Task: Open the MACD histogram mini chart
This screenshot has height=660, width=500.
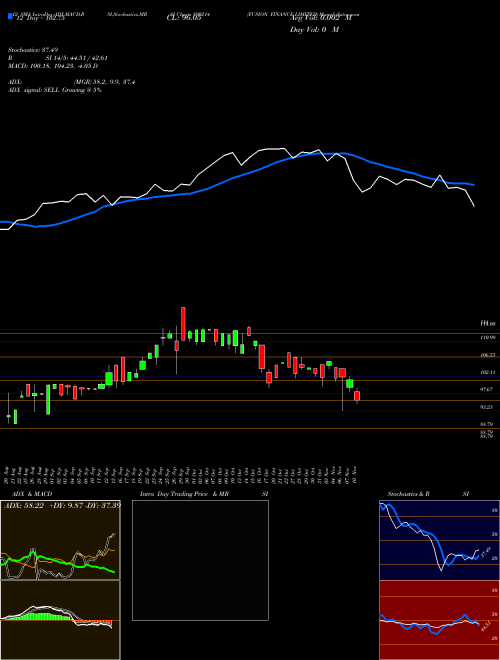Action: tap(60, 620)
